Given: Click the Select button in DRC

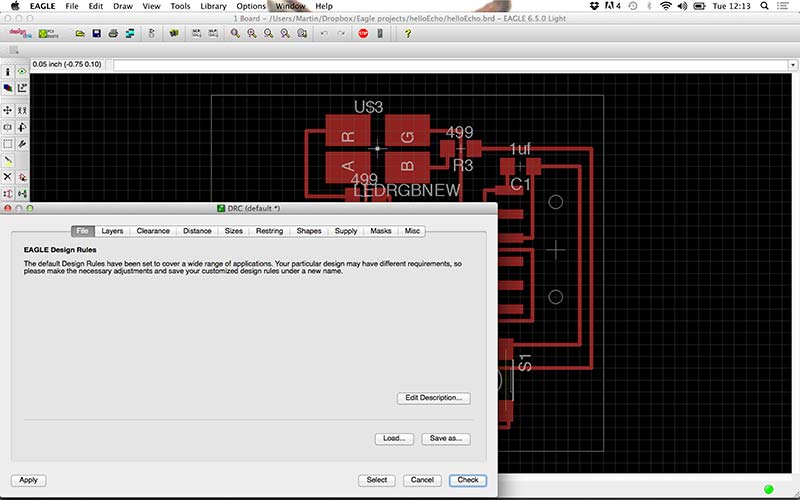Looking at the screenshot, I should (x=377, y=480).
